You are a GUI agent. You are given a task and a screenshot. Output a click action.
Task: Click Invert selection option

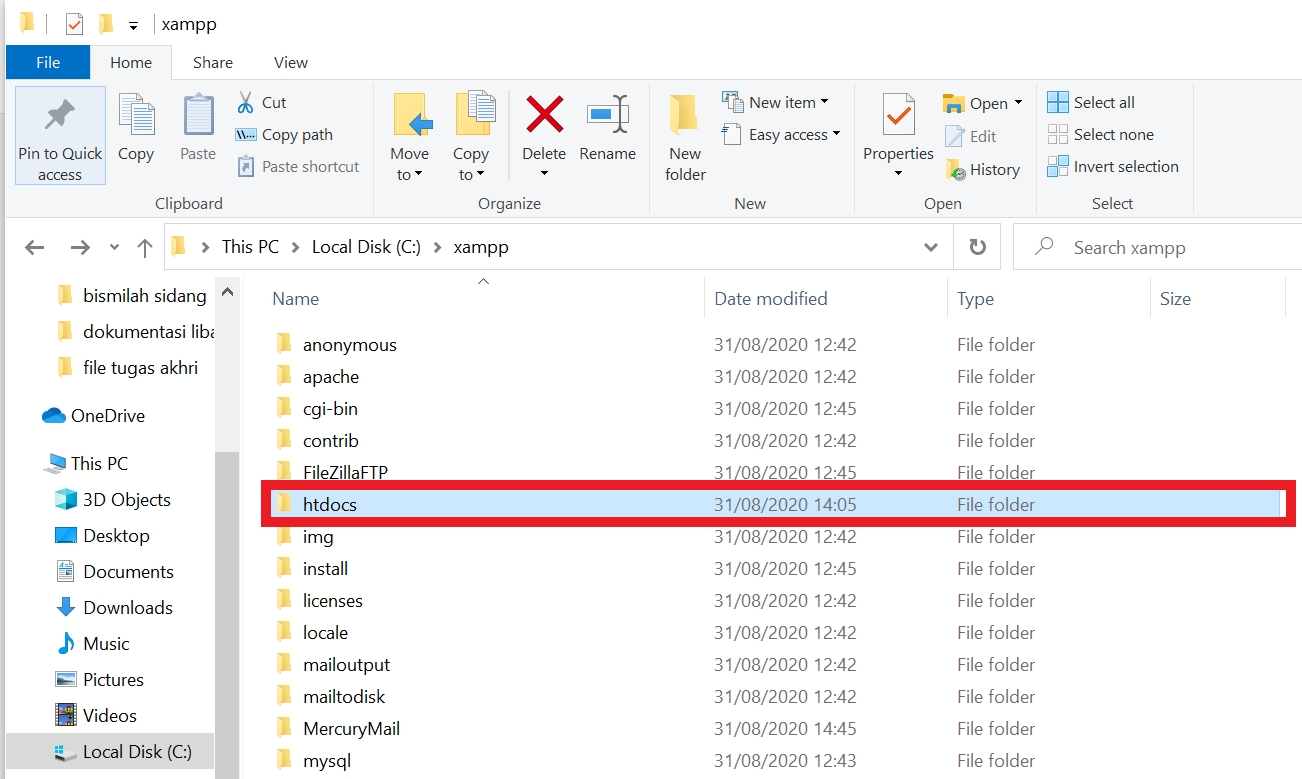click(1113, 166)
